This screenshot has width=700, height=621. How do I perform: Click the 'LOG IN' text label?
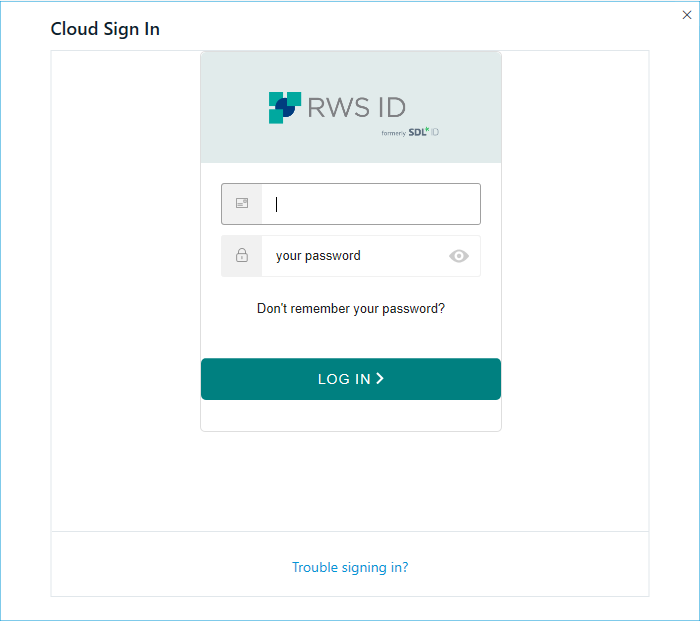344,379
